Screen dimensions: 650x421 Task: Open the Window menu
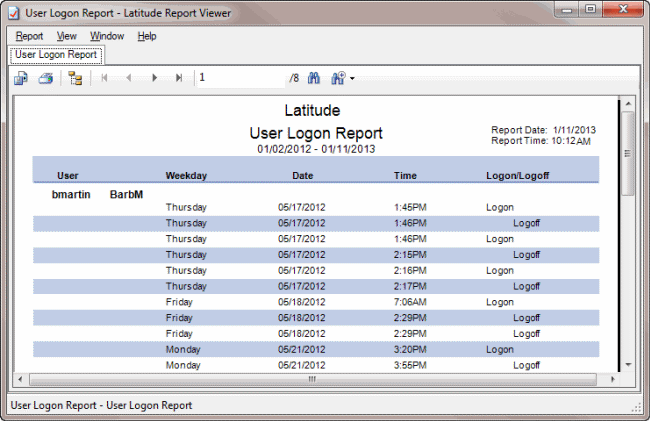(x=107, y=36)
